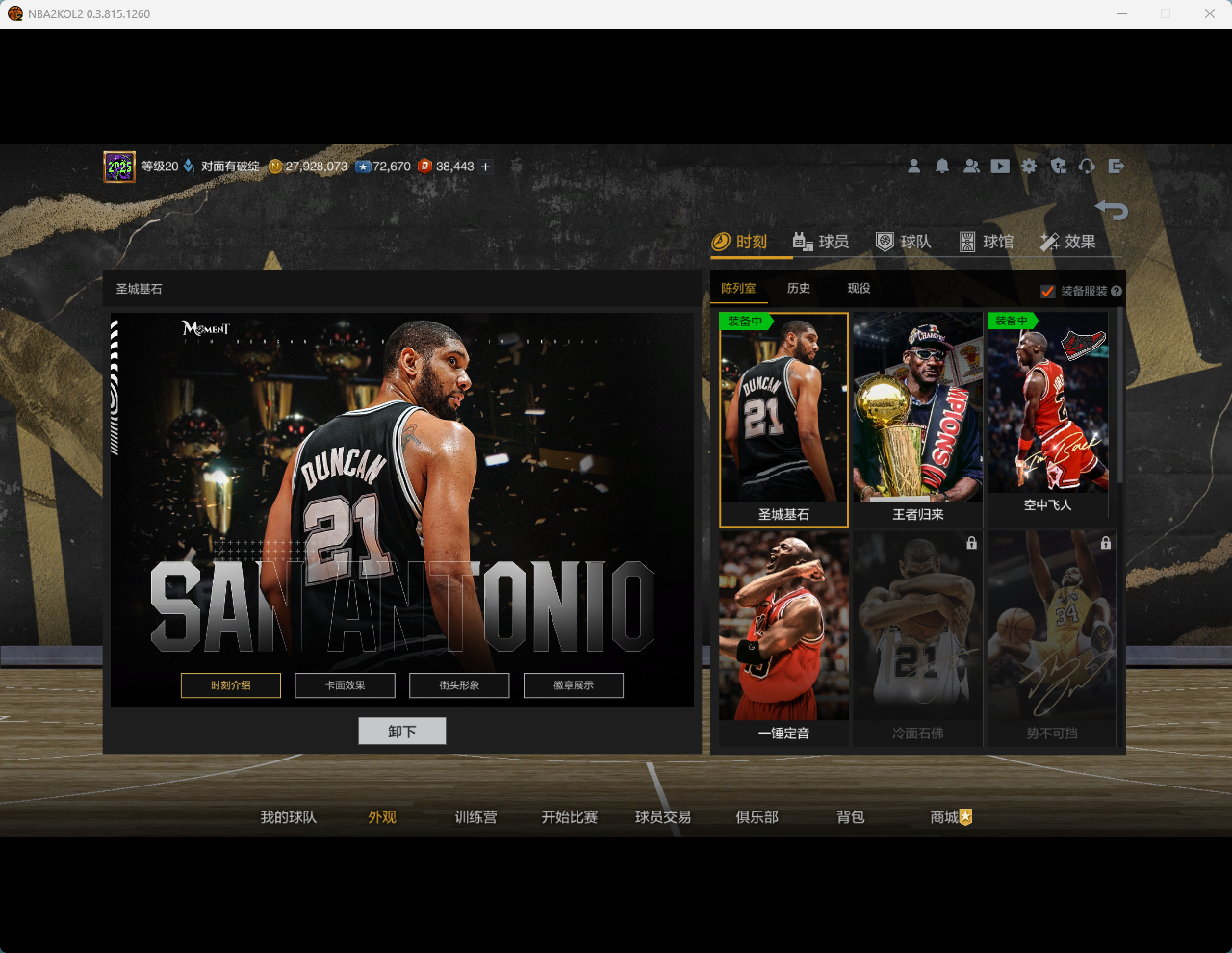Viewport: 1232px width, 953px height.
Task: Open the notifications bell
Action: point(942,167)
